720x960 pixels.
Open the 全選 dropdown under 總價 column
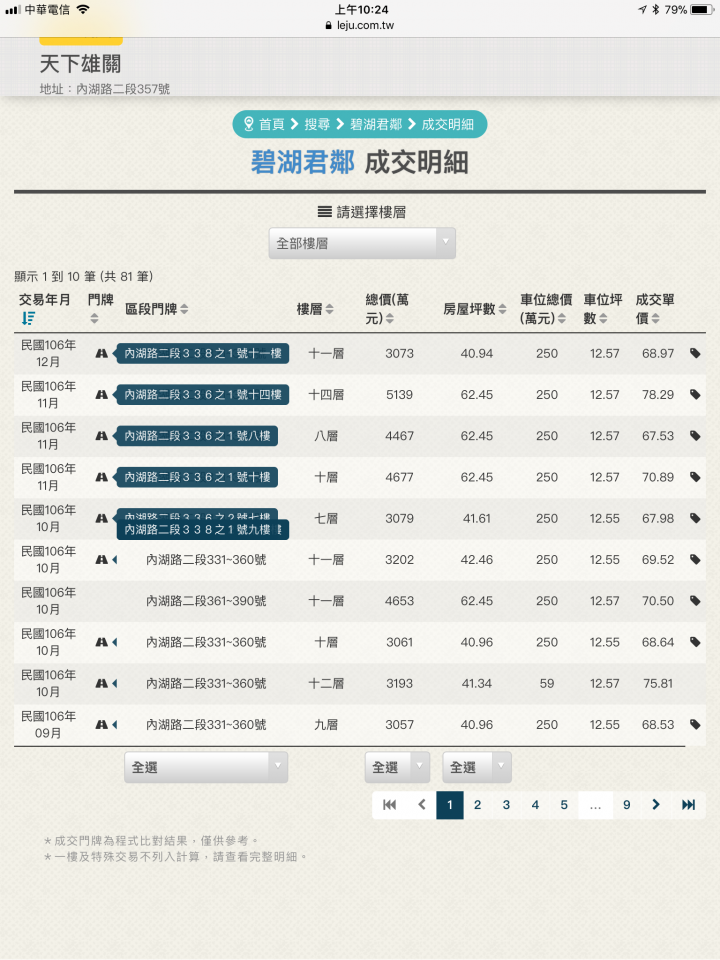point(397,767)
